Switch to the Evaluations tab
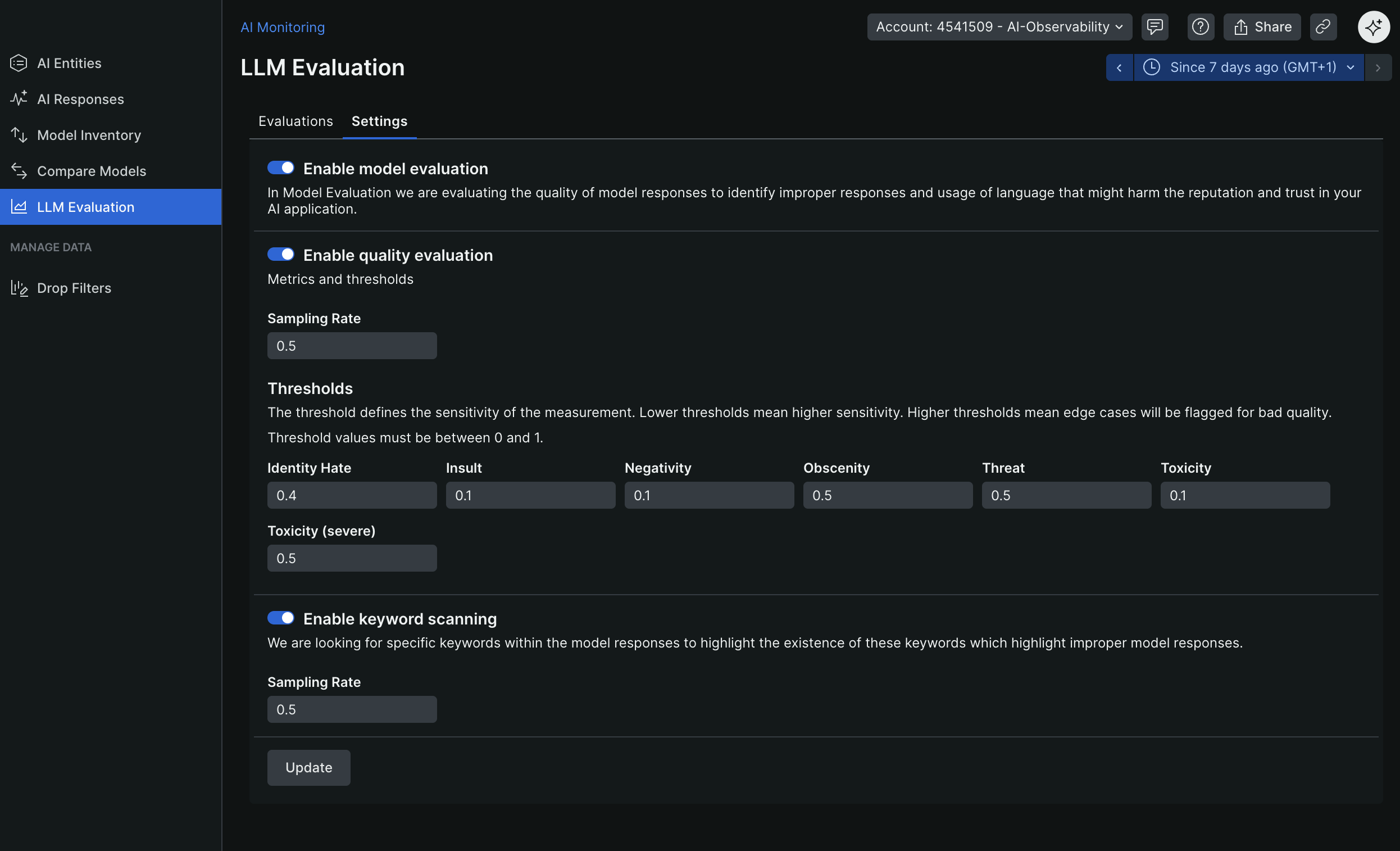Screen dimensions: 1400x851 (x=296, y=121)
